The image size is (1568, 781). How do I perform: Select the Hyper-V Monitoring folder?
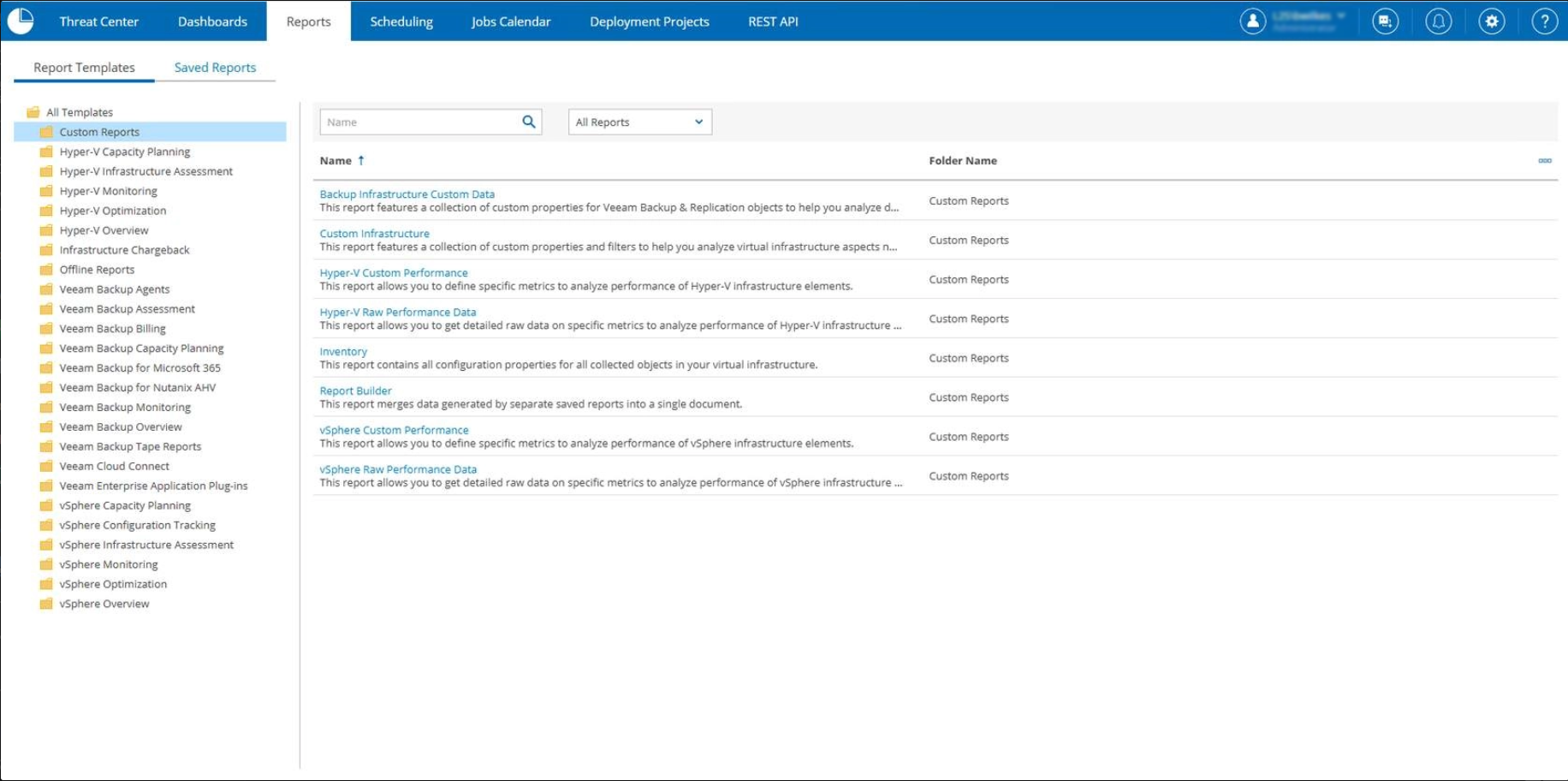(108, 191)
